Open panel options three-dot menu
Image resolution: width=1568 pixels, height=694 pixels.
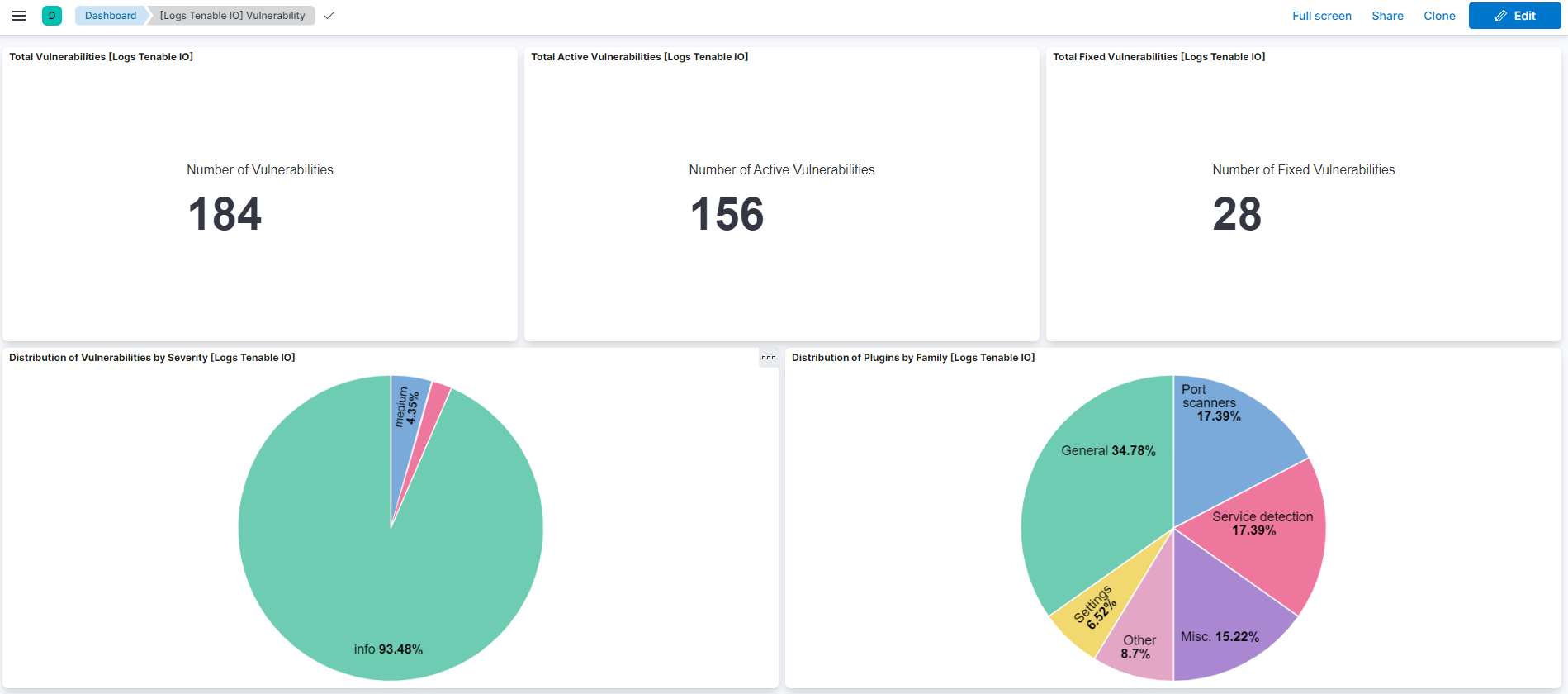[768, 358]
